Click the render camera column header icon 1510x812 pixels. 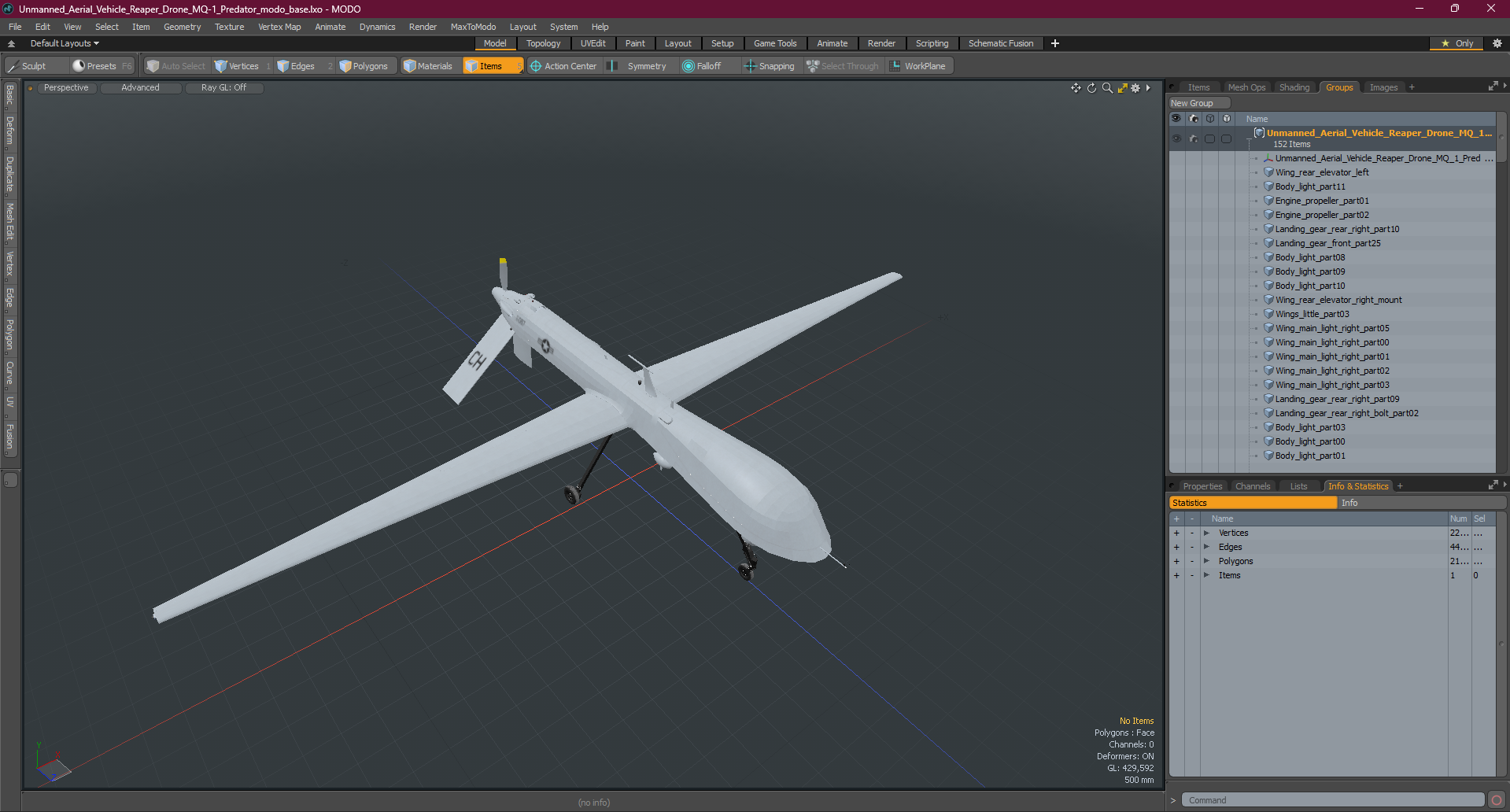[x=1194, y=119]
